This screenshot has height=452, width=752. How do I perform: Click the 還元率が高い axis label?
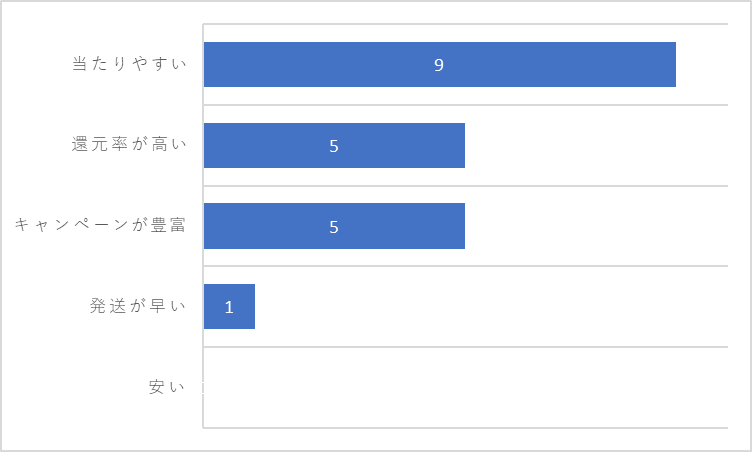(129, 144)
